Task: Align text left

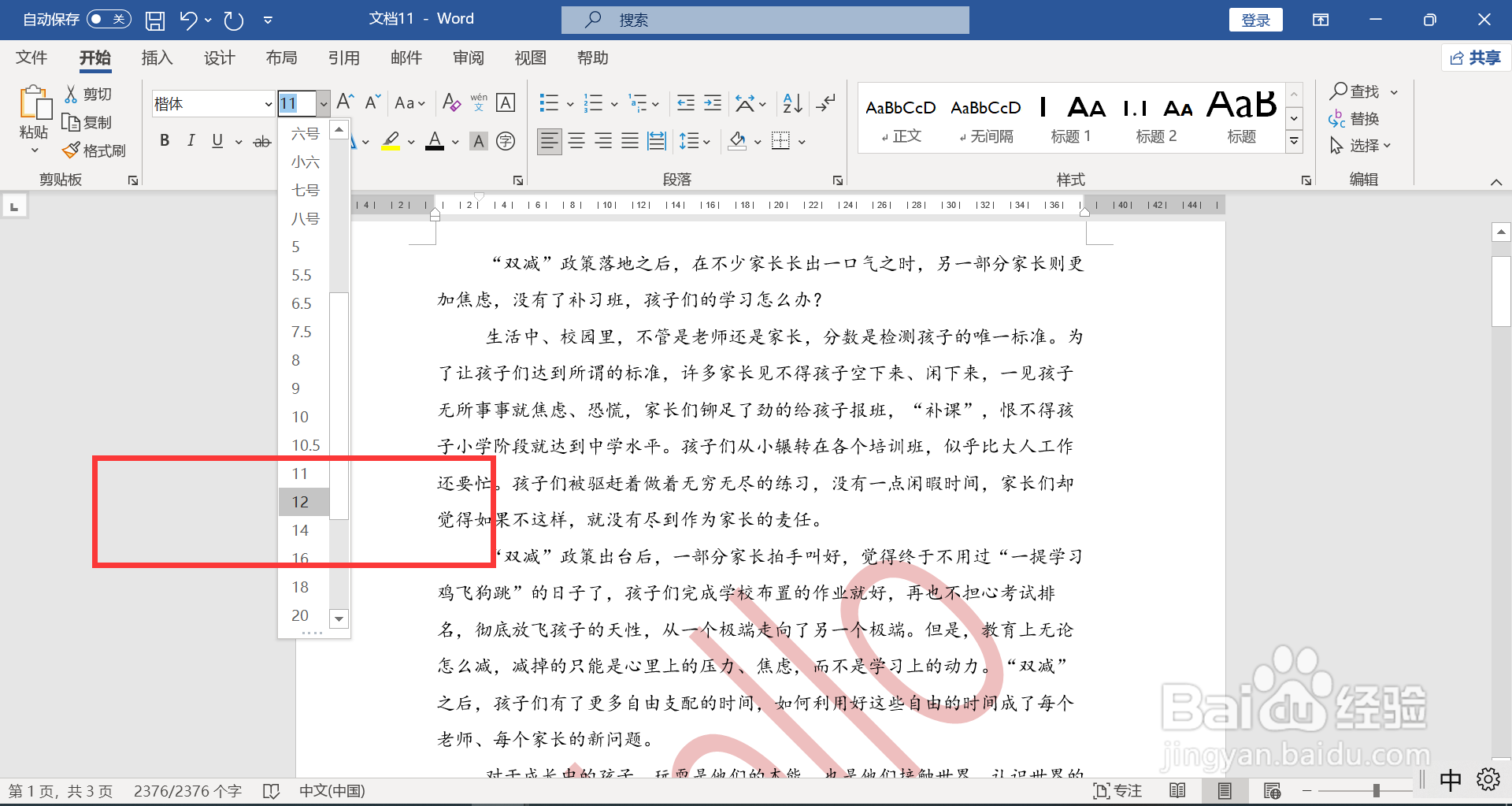Action: click(x=550, y=141)
